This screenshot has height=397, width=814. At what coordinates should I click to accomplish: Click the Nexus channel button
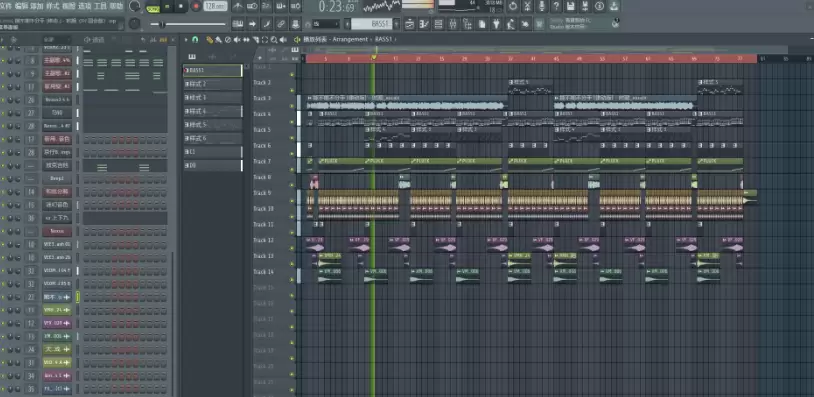[57, 231]
